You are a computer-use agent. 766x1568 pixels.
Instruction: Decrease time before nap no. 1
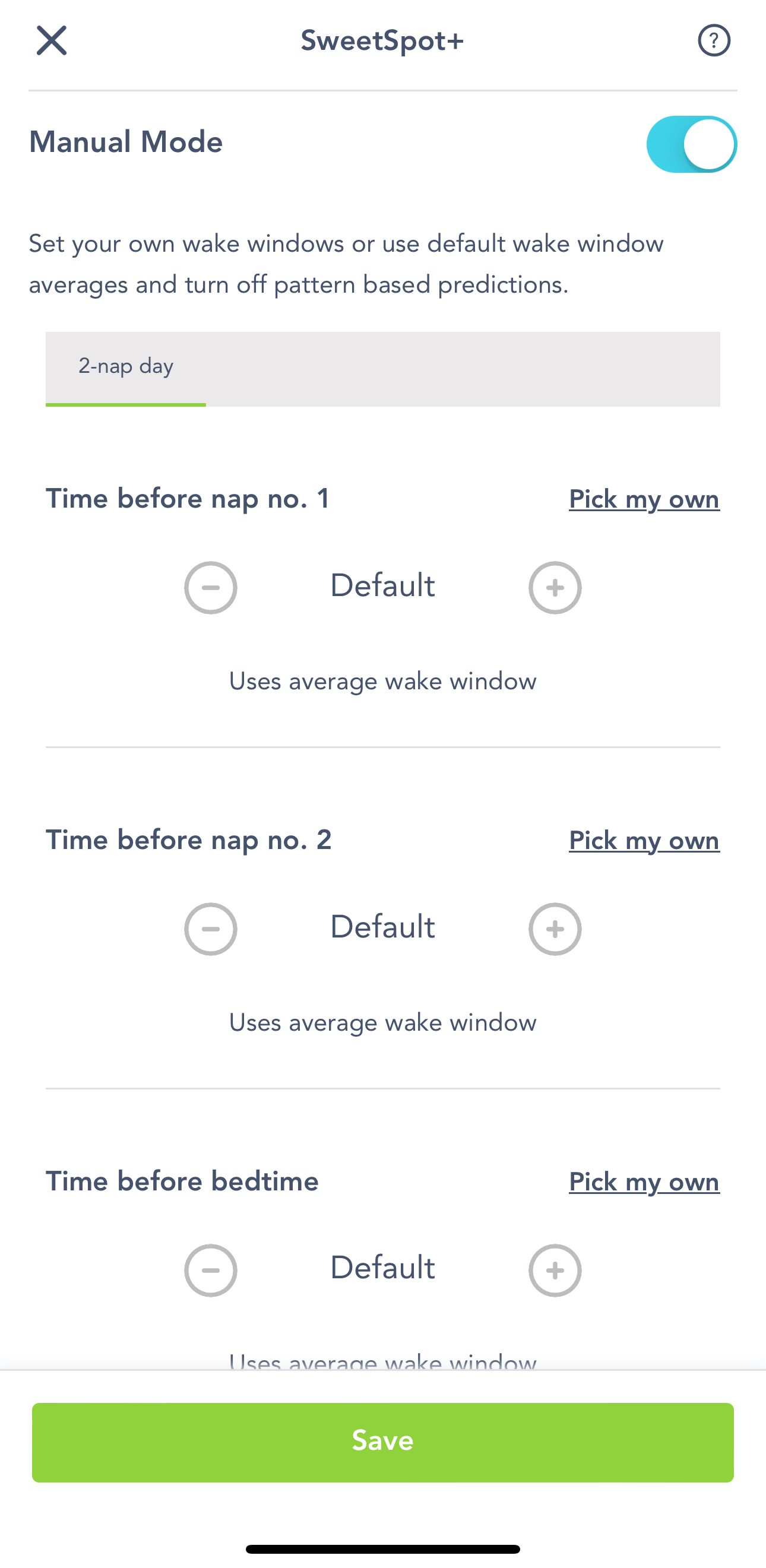(211, 587)
